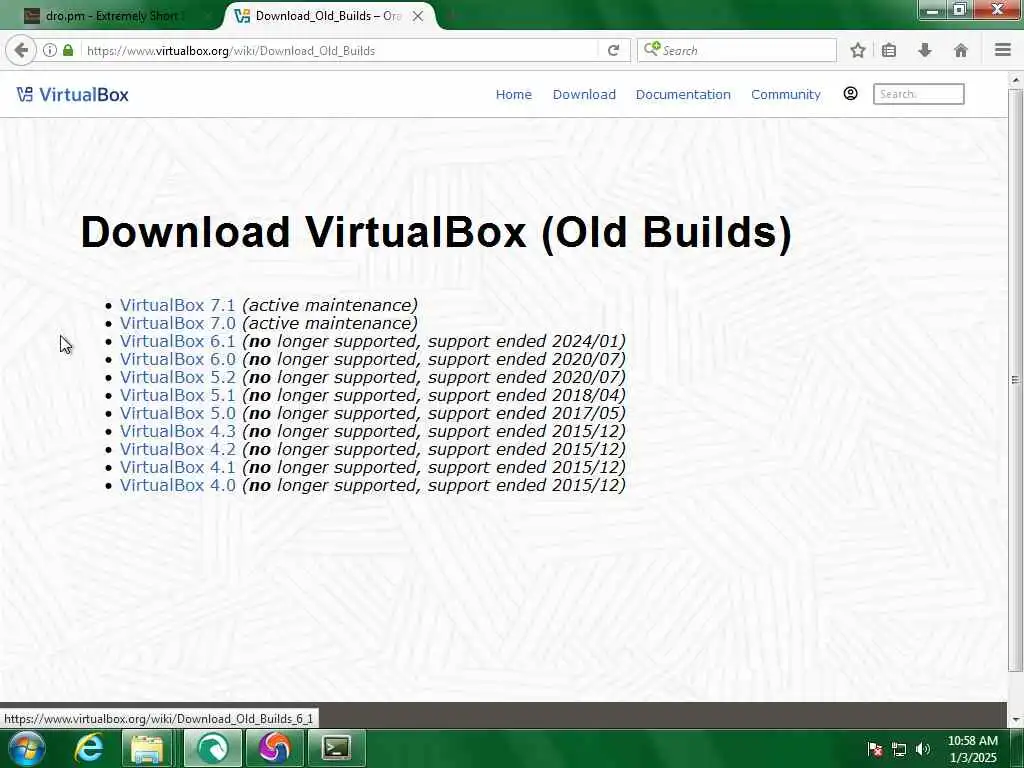
Task: Show bookmarks list icon in toolbar
Action: 889,50
